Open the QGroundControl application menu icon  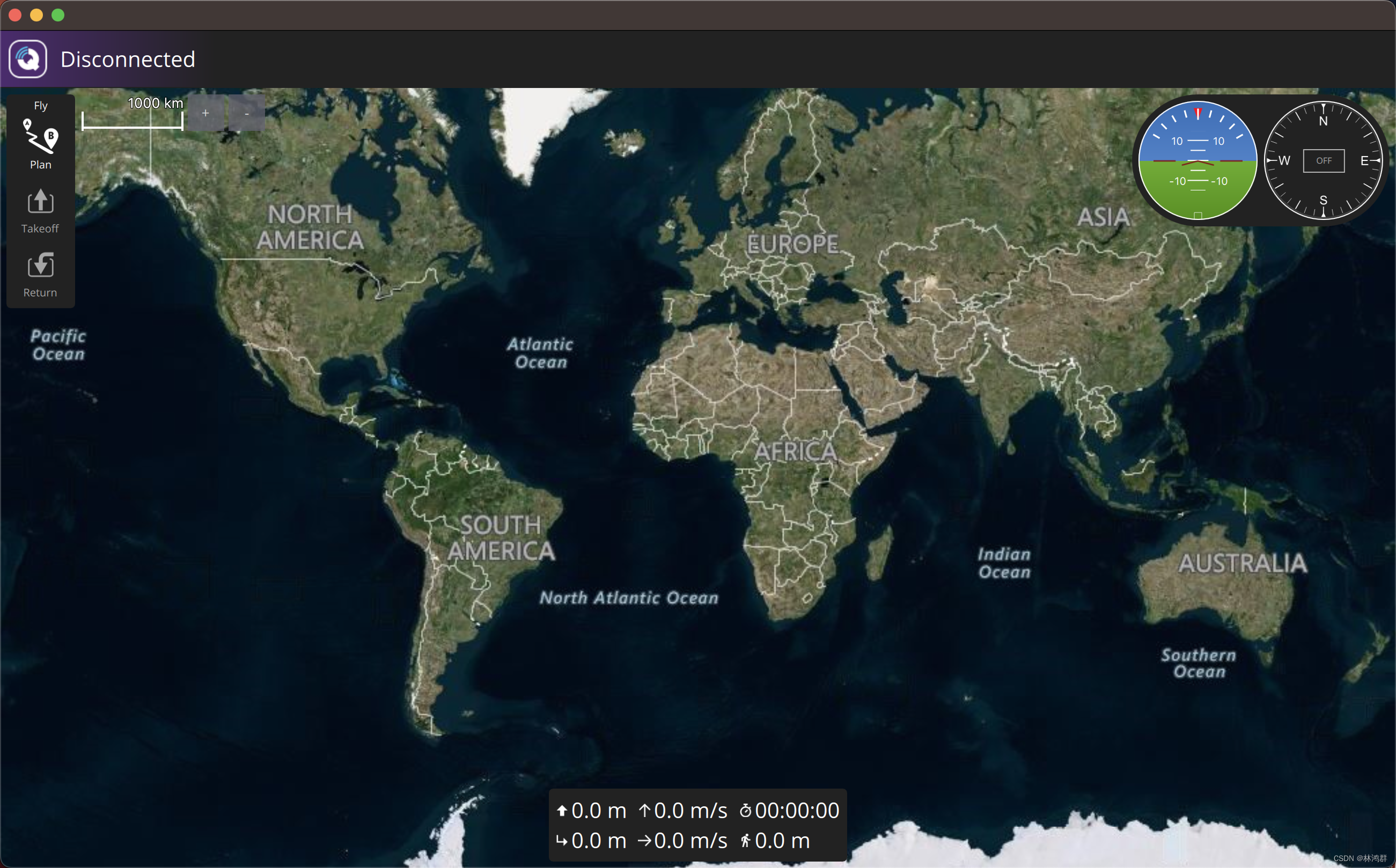pyautogui.click(x=27, y=59)
